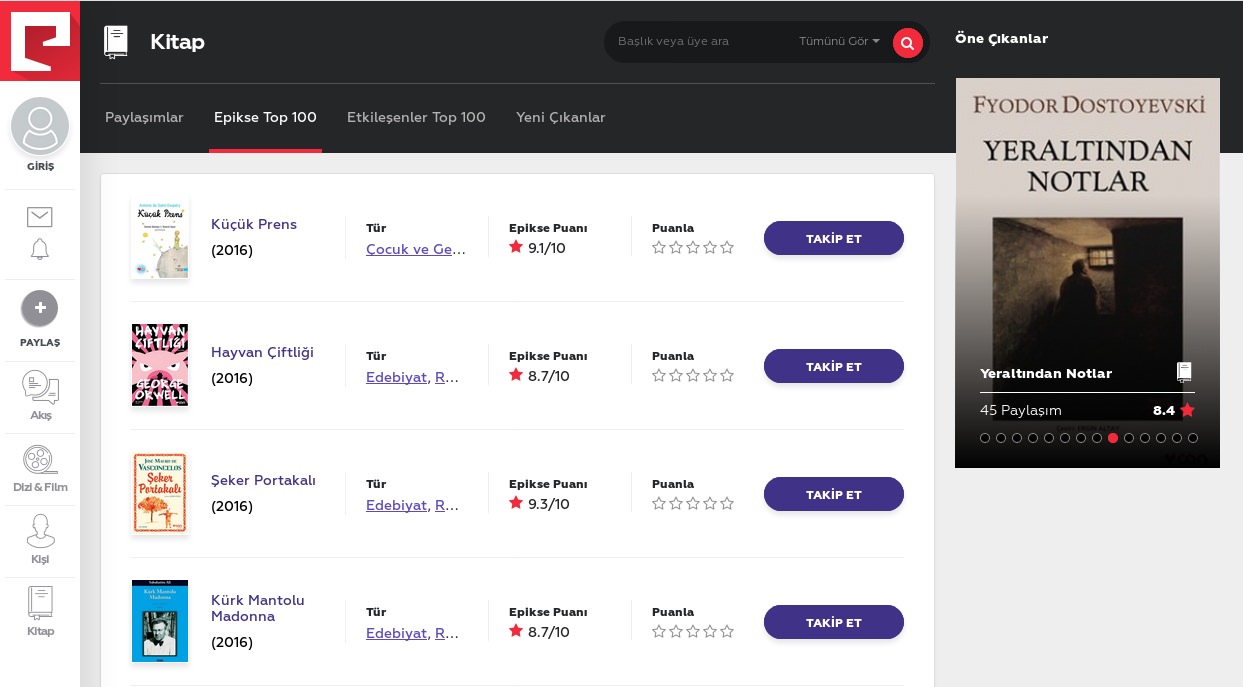Open Edebiyat genre for Hayvan Çiftliği
Image resolution: width=1243 pixels, height=687 pixels.
396,377
